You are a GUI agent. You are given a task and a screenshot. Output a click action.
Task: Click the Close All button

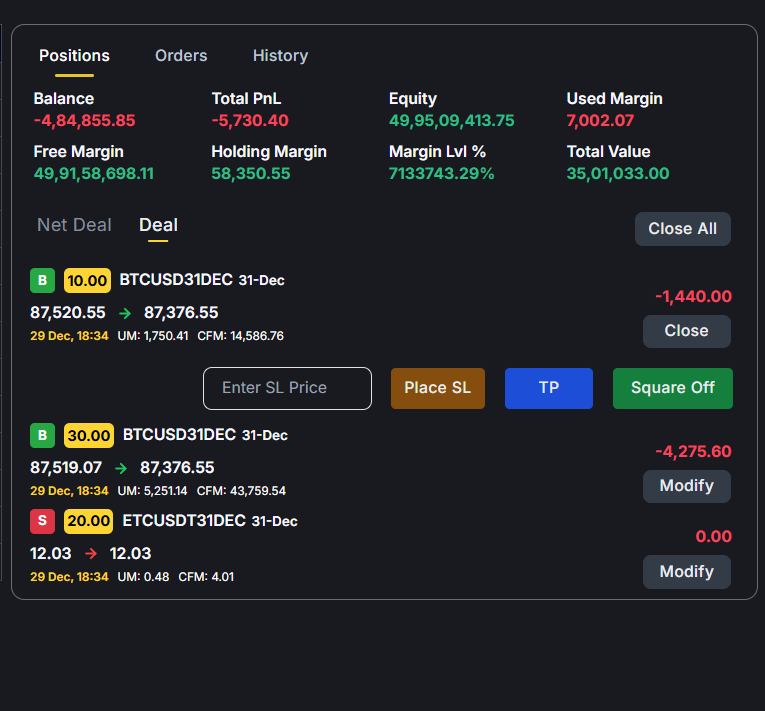682,229
